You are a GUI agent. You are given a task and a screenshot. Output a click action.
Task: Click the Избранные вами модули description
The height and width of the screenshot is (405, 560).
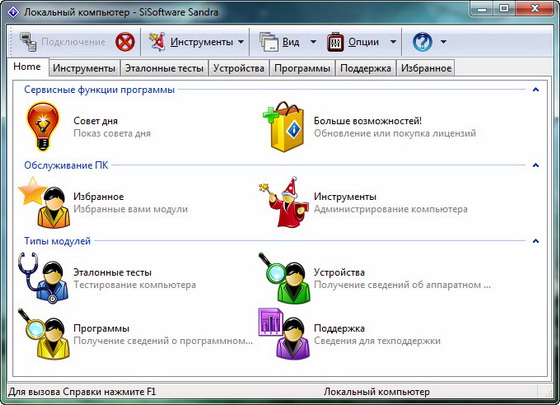coord(130,209)
